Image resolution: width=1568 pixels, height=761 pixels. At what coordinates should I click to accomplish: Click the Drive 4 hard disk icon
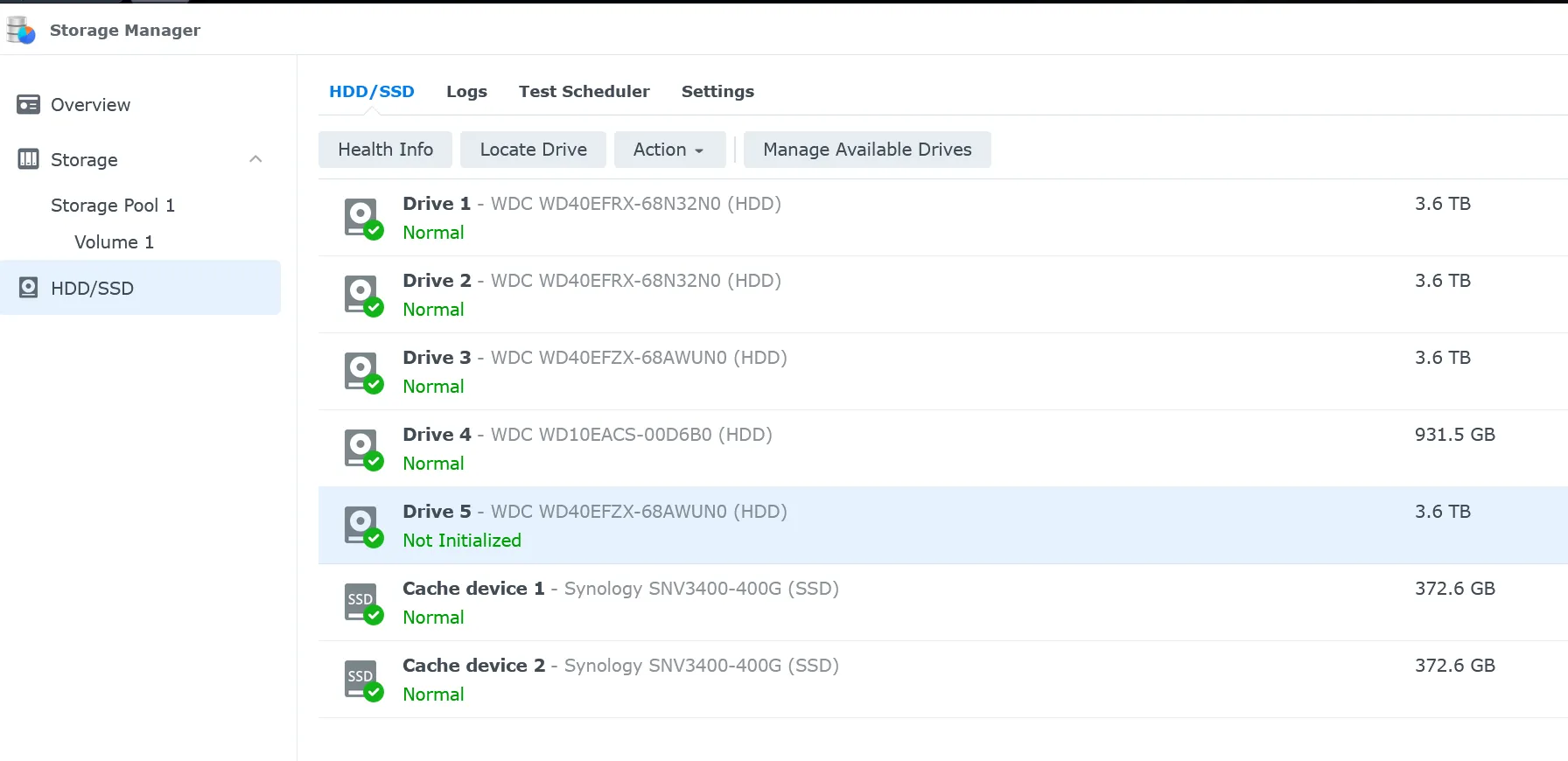(363, 449)
